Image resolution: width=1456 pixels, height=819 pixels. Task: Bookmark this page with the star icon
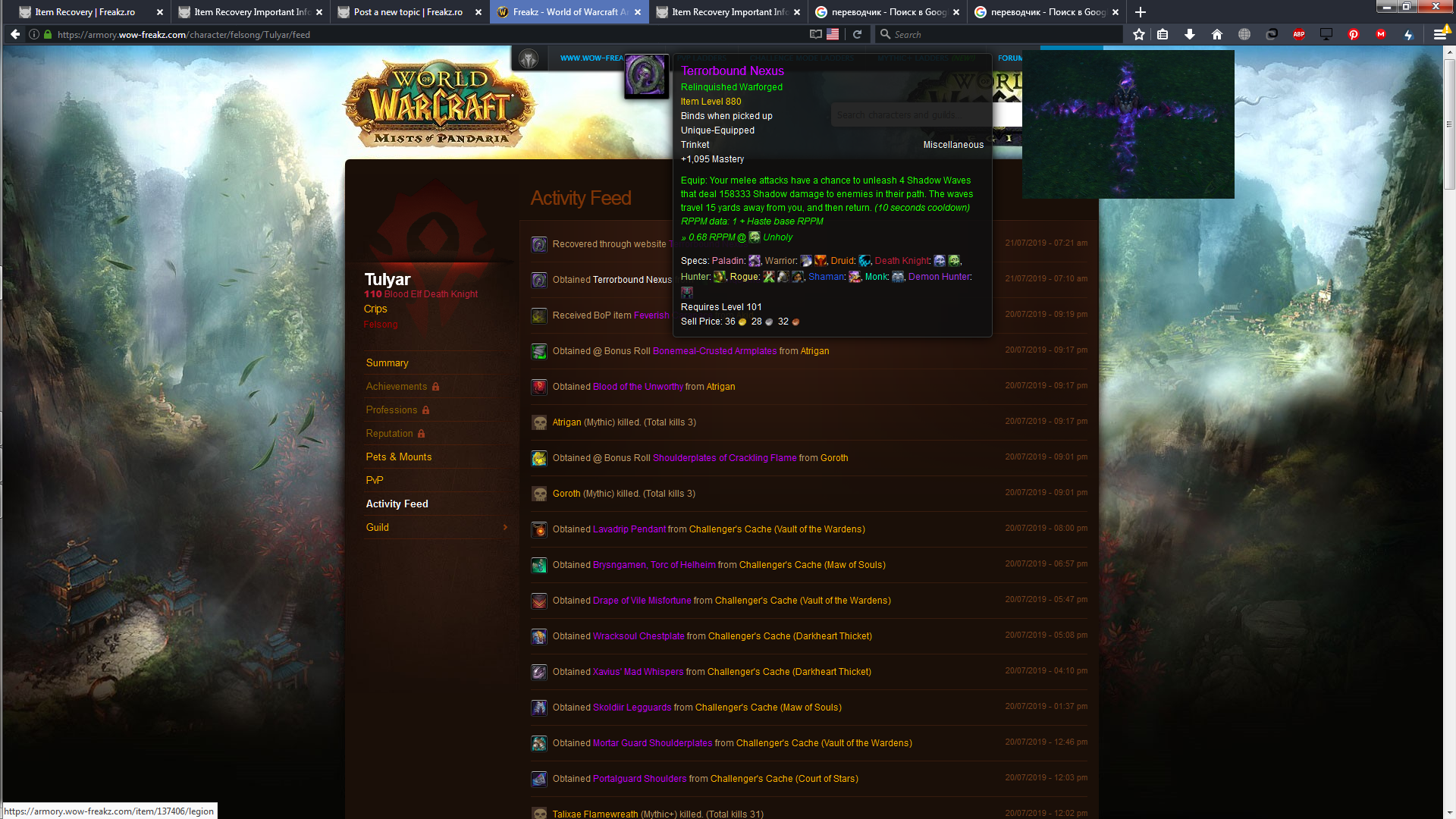point(1139,34)
